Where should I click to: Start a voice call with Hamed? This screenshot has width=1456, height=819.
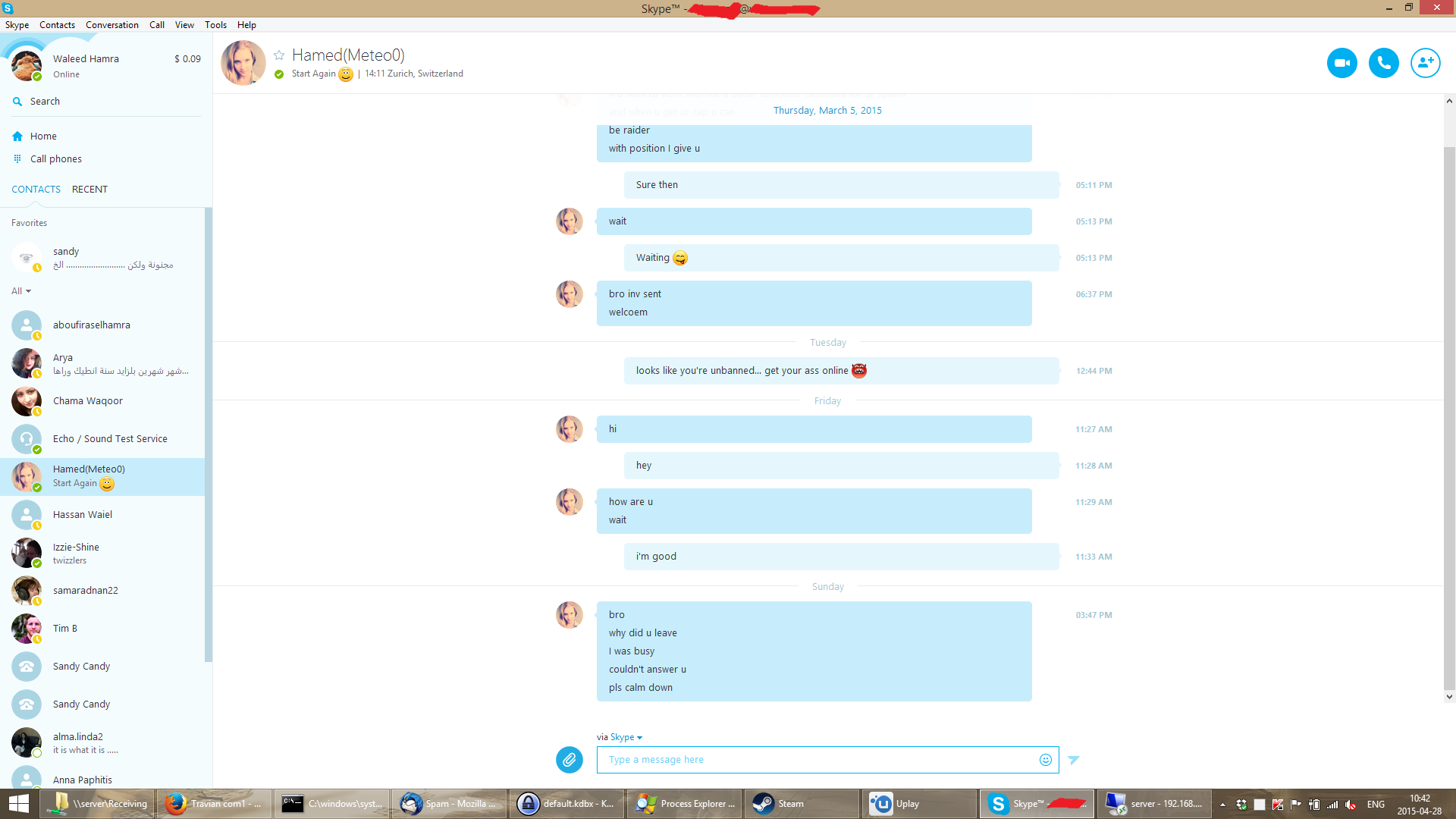click(x=1383, y=63)
